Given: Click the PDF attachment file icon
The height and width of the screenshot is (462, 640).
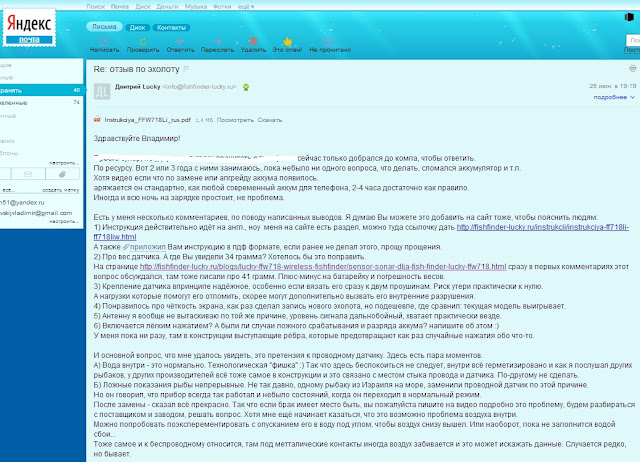Looking at the screenshot, I should click(97, 120).
